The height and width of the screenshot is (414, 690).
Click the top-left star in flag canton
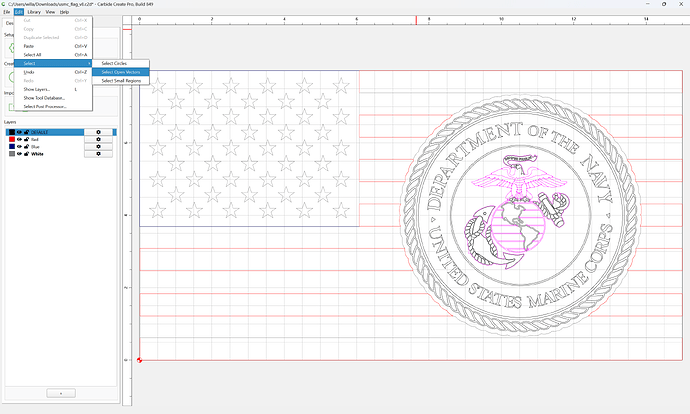tap(158, 85)
